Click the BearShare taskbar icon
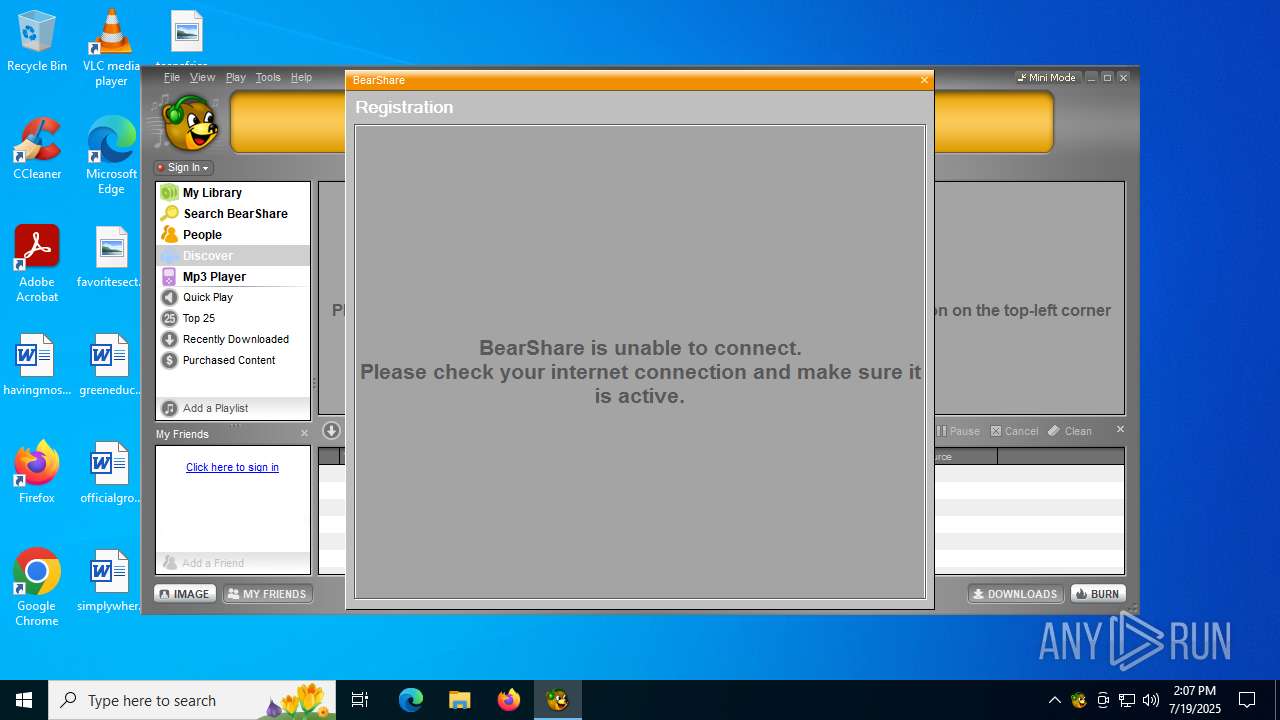This screenshot has height=720, width=1280. tap(557, 700)
